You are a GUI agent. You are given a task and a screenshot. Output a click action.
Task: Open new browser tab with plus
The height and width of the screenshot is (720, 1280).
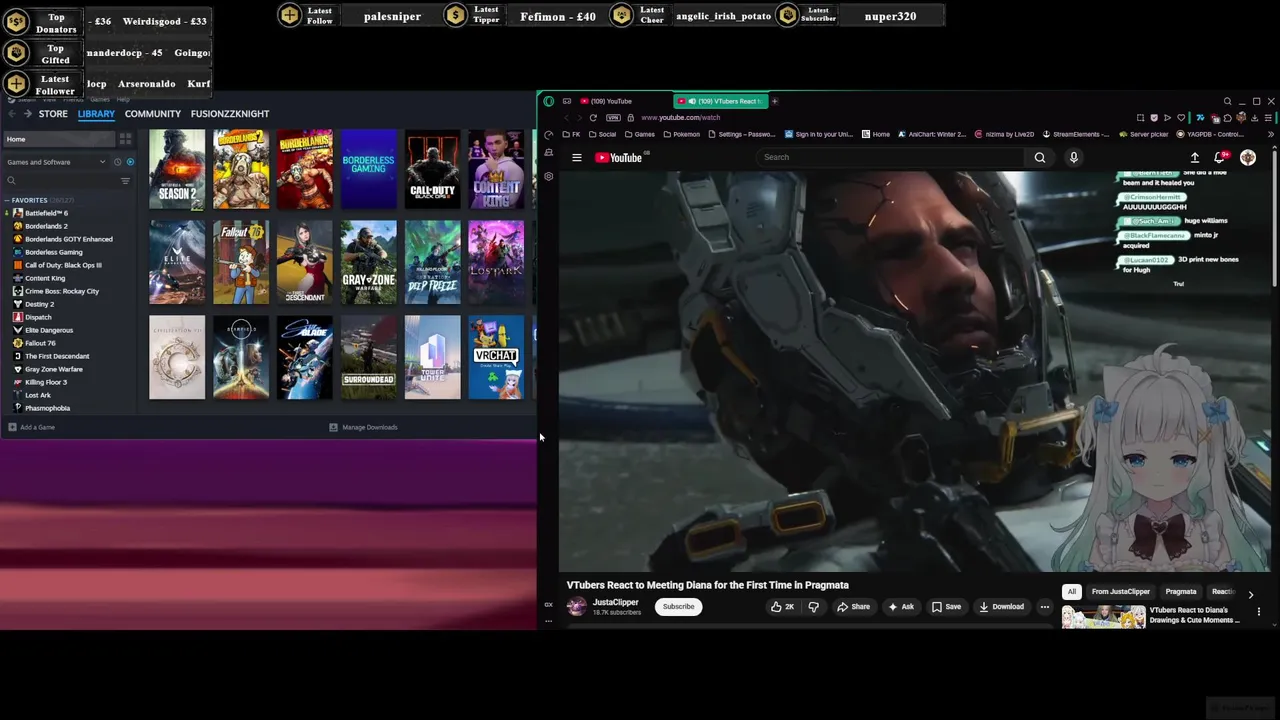click(x=774, y=101)
